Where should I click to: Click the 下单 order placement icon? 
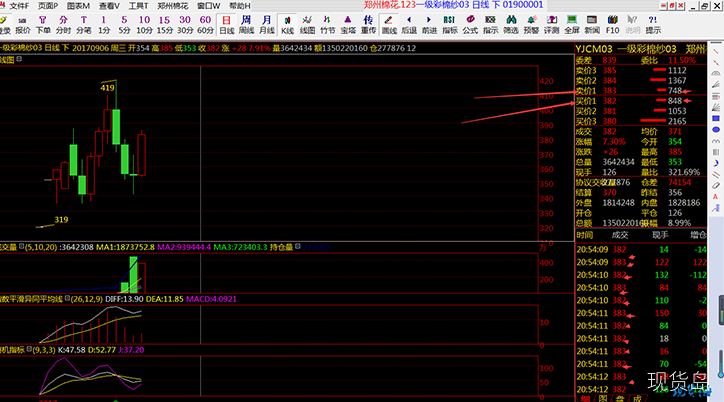pos(43,24)
